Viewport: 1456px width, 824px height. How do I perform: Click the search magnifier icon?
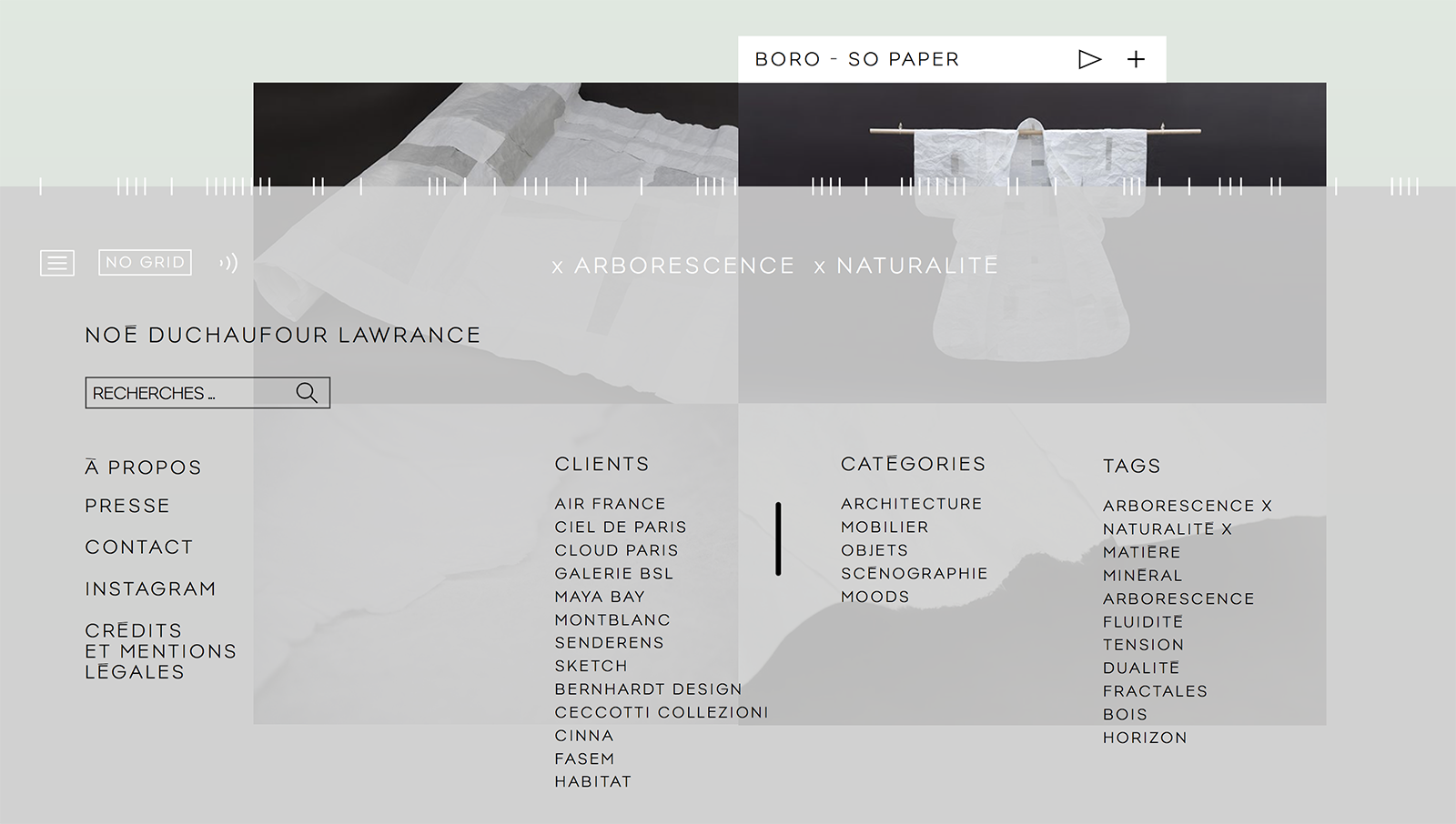coord(307,393)
